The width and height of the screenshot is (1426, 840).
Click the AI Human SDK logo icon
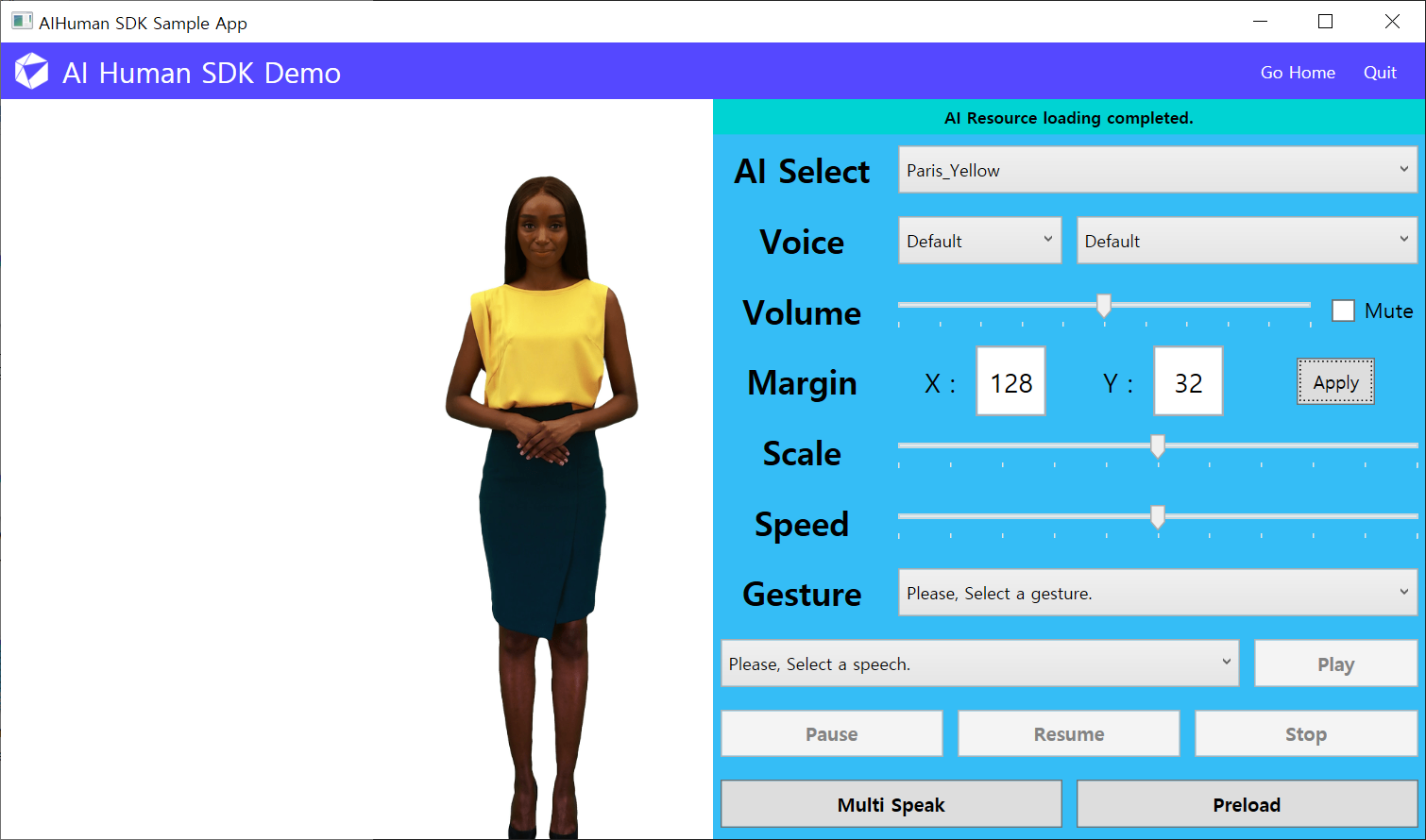[31, 72]
